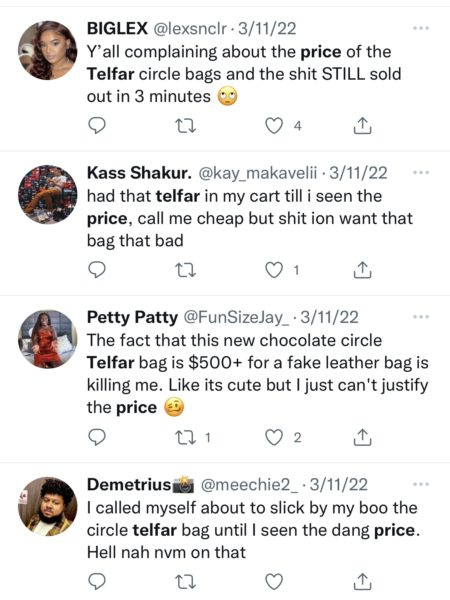Share Kass Shakur's tweet

point(362,270)
